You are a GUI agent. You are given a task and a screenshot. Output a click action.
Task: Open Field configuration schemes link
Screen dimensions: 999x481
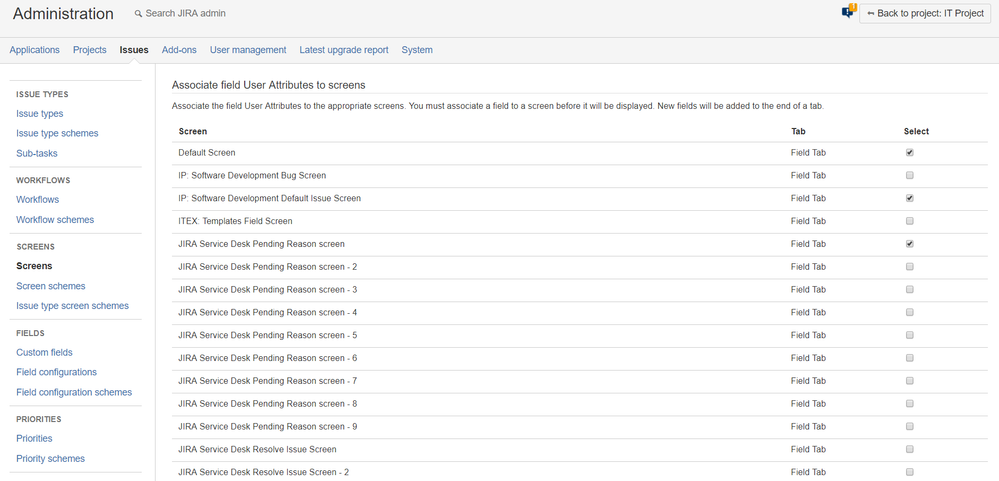74,392
